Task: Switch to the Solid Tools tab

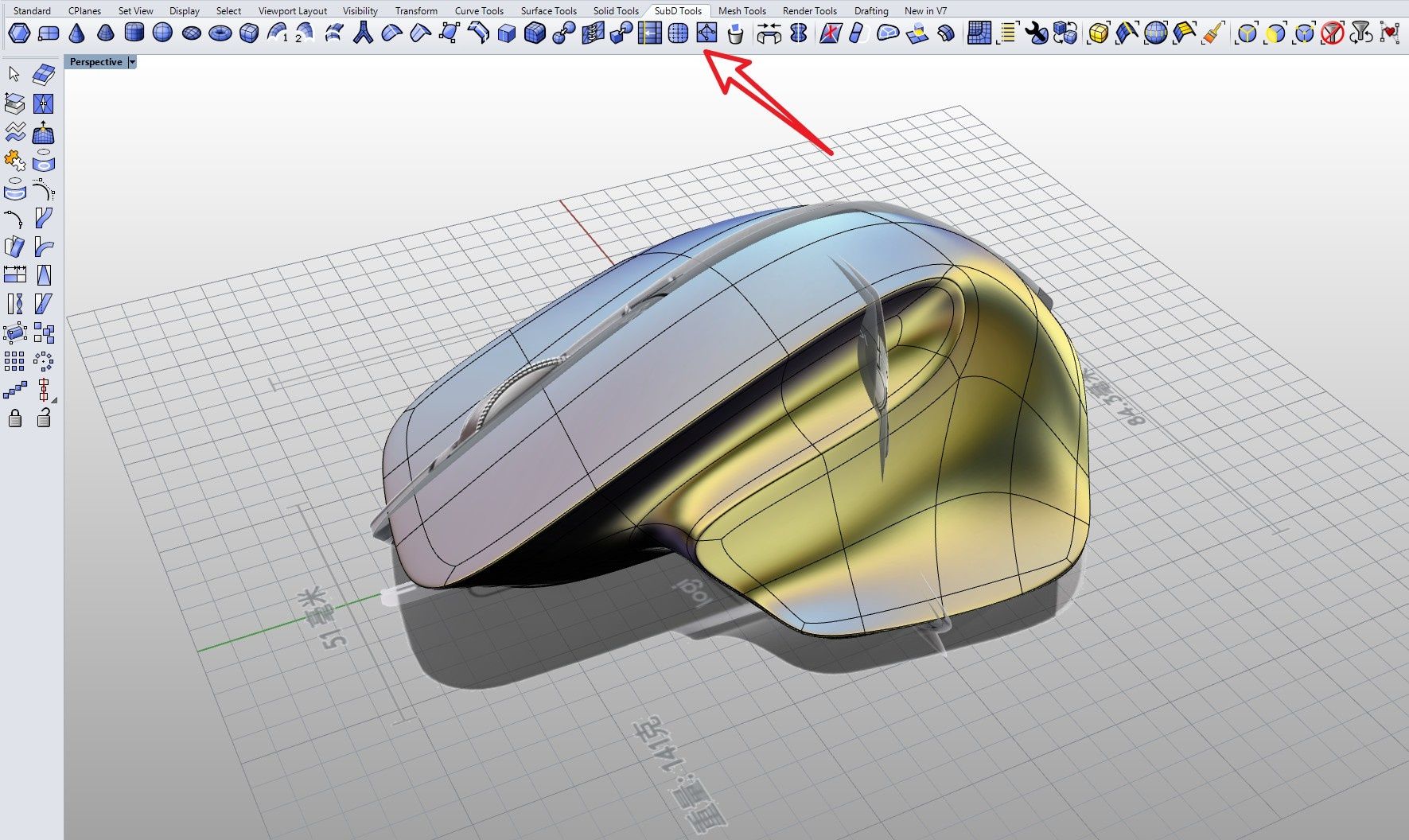Action: pyautogui.click(x=617, y=11)
